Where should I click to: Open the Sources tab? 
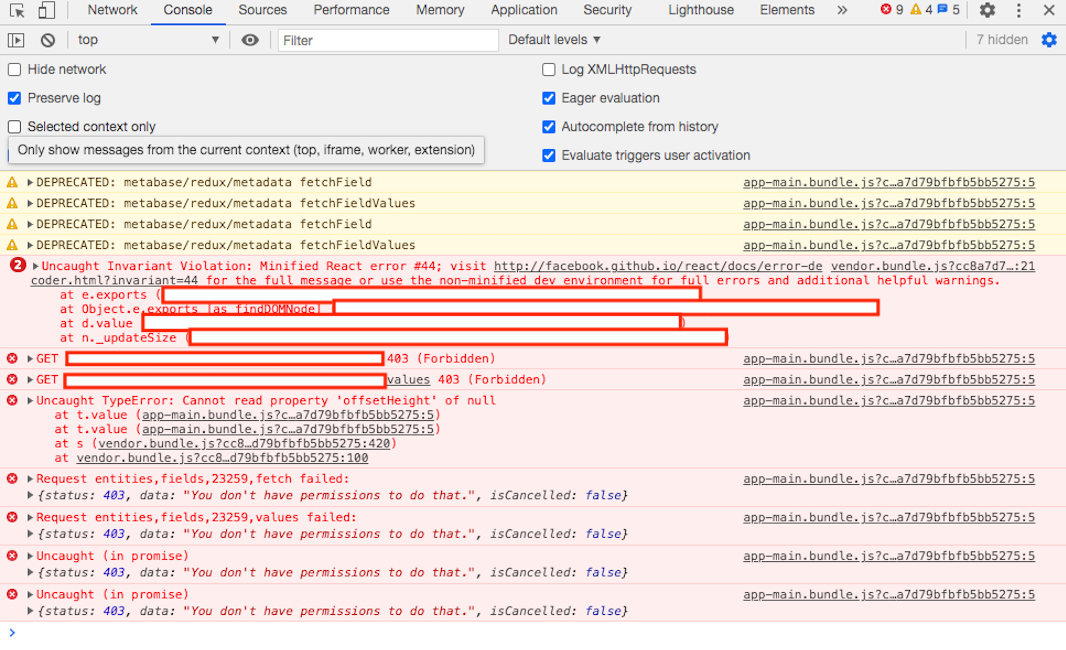pos(262,10)
